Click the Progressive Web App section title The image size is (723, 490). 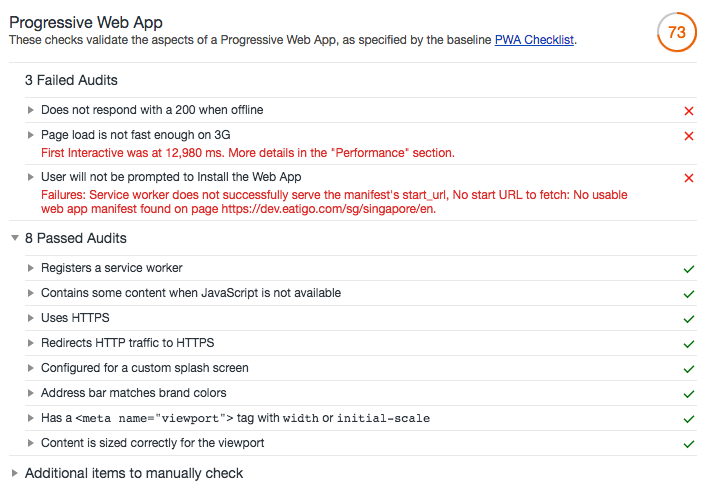[x=86, y=23]
